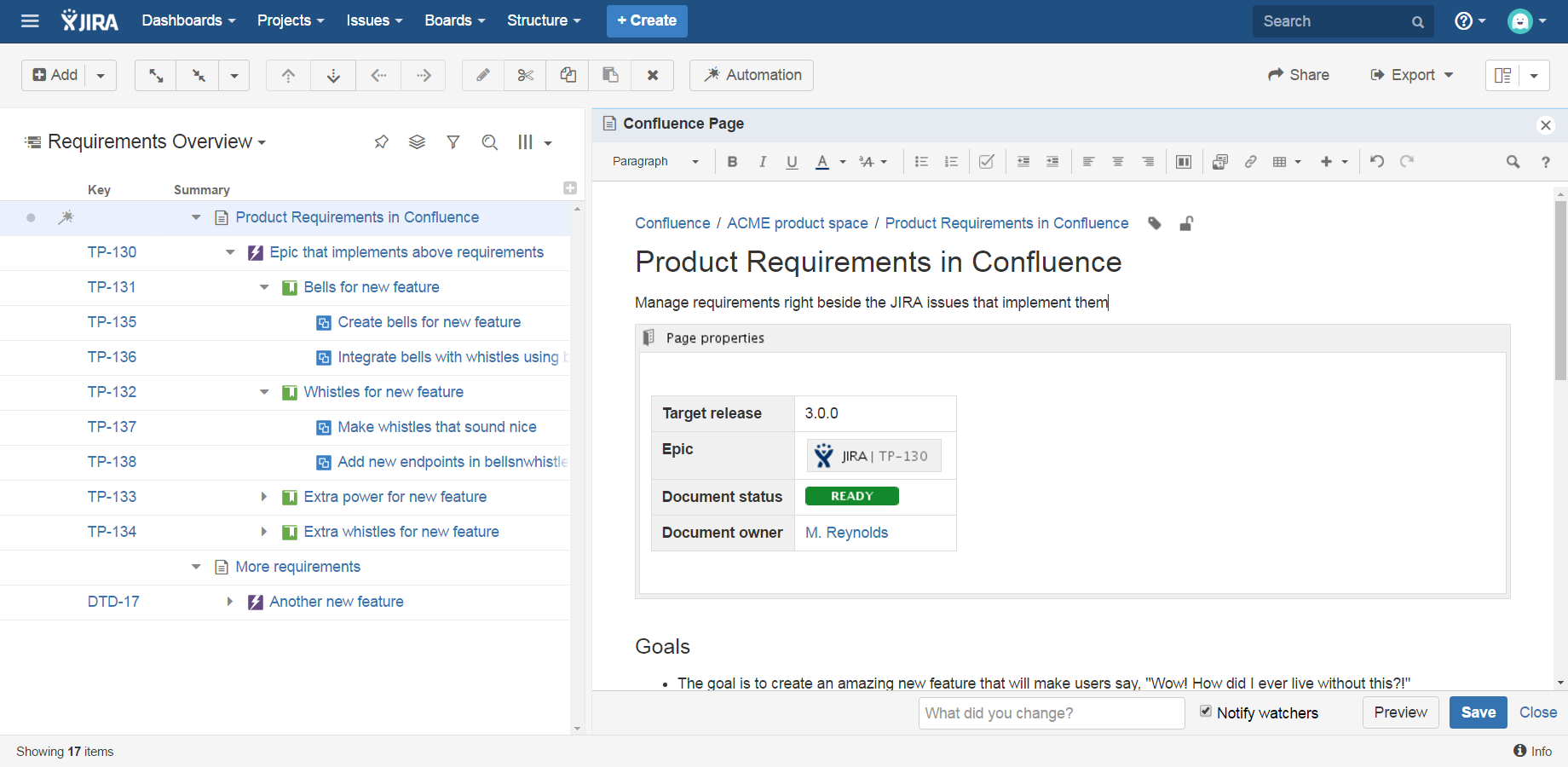Click the filter funnel icon

(453, 142)
